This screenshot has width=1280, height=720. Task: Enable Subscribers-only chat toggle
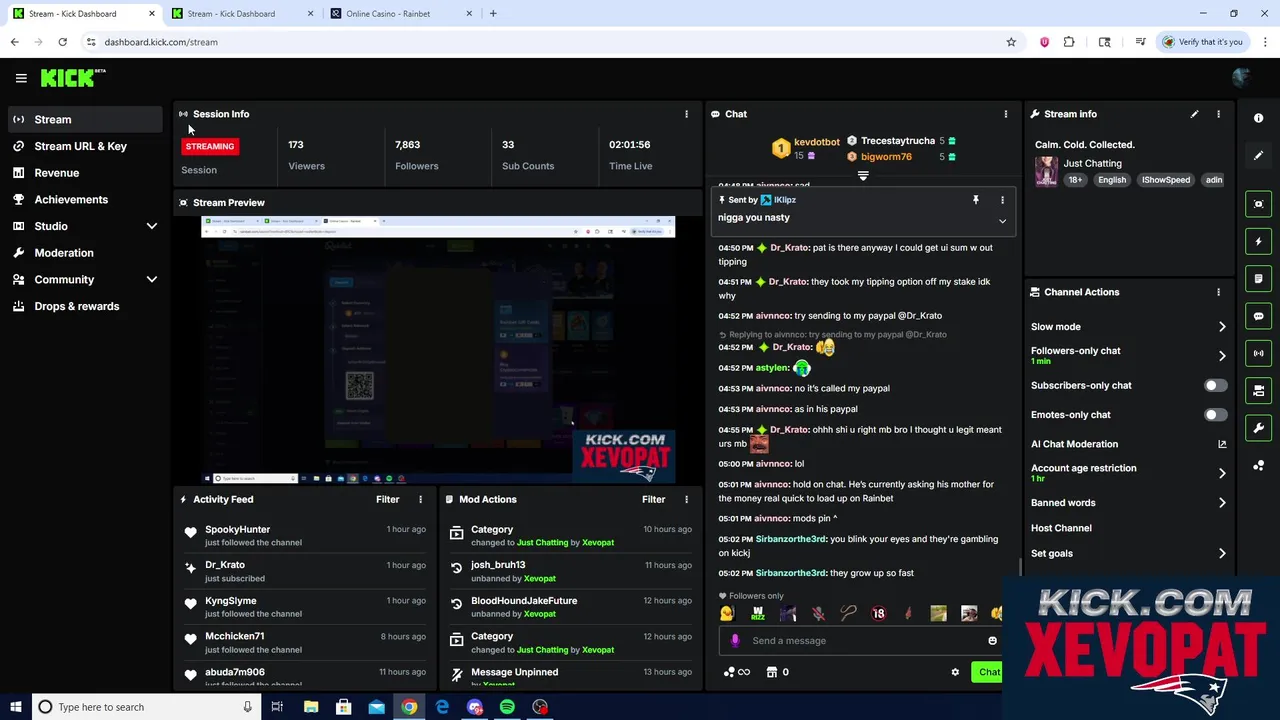coord(1215,385)
